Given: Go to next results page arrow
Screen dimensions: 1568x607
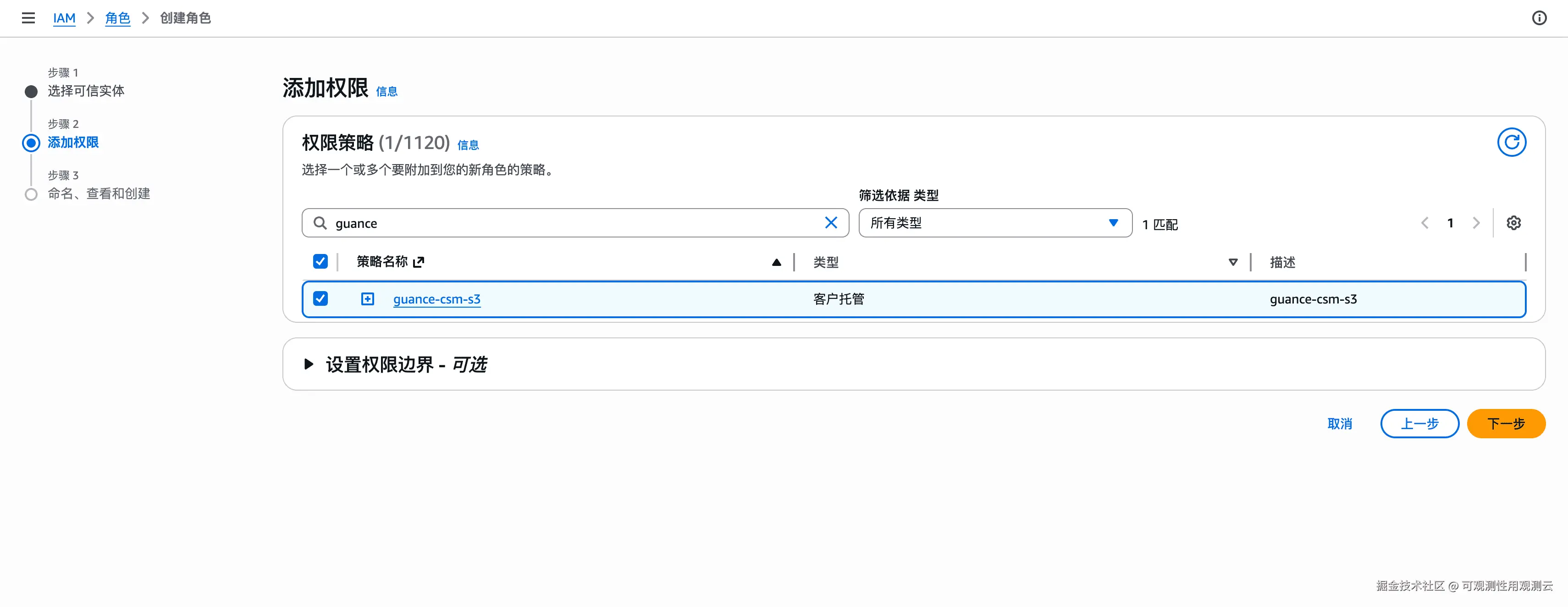Looking at the screenshot, I should 1476,223.
